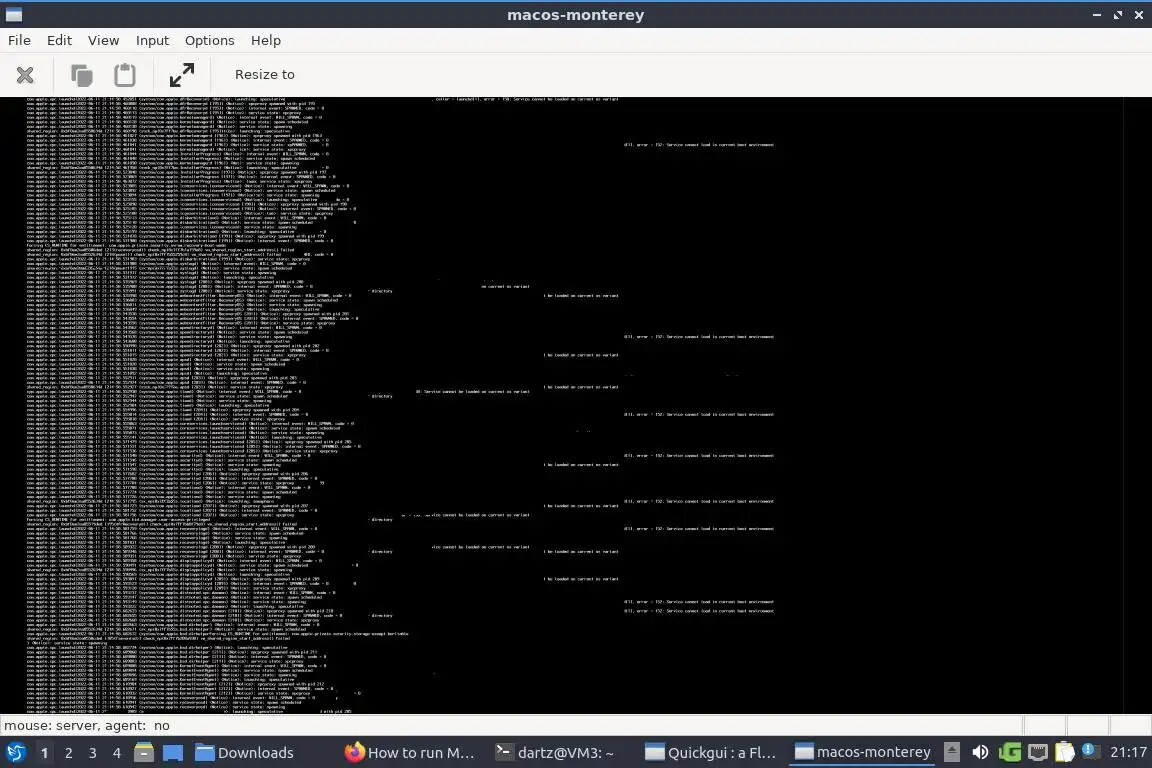
Task: Click the window menu icon in the title bar
Action: pyautogui.click(x=14, y=15)
